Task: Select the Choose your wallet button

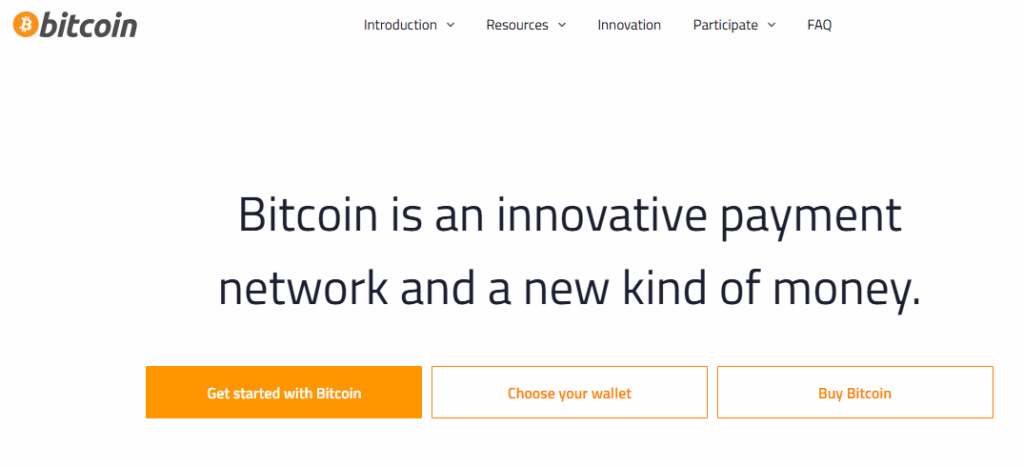Action: point(569,393)
